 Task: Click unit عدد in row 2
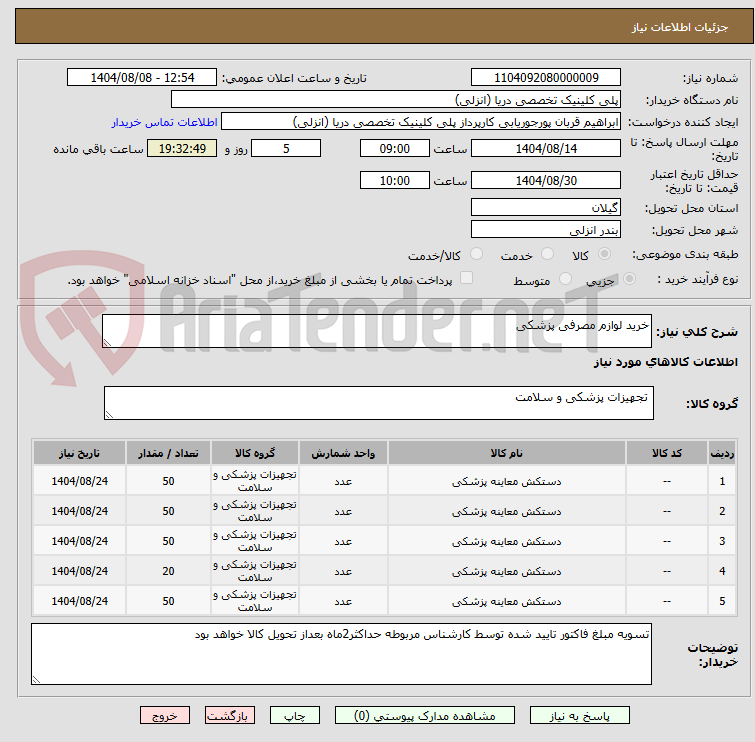tap(343, 511)
